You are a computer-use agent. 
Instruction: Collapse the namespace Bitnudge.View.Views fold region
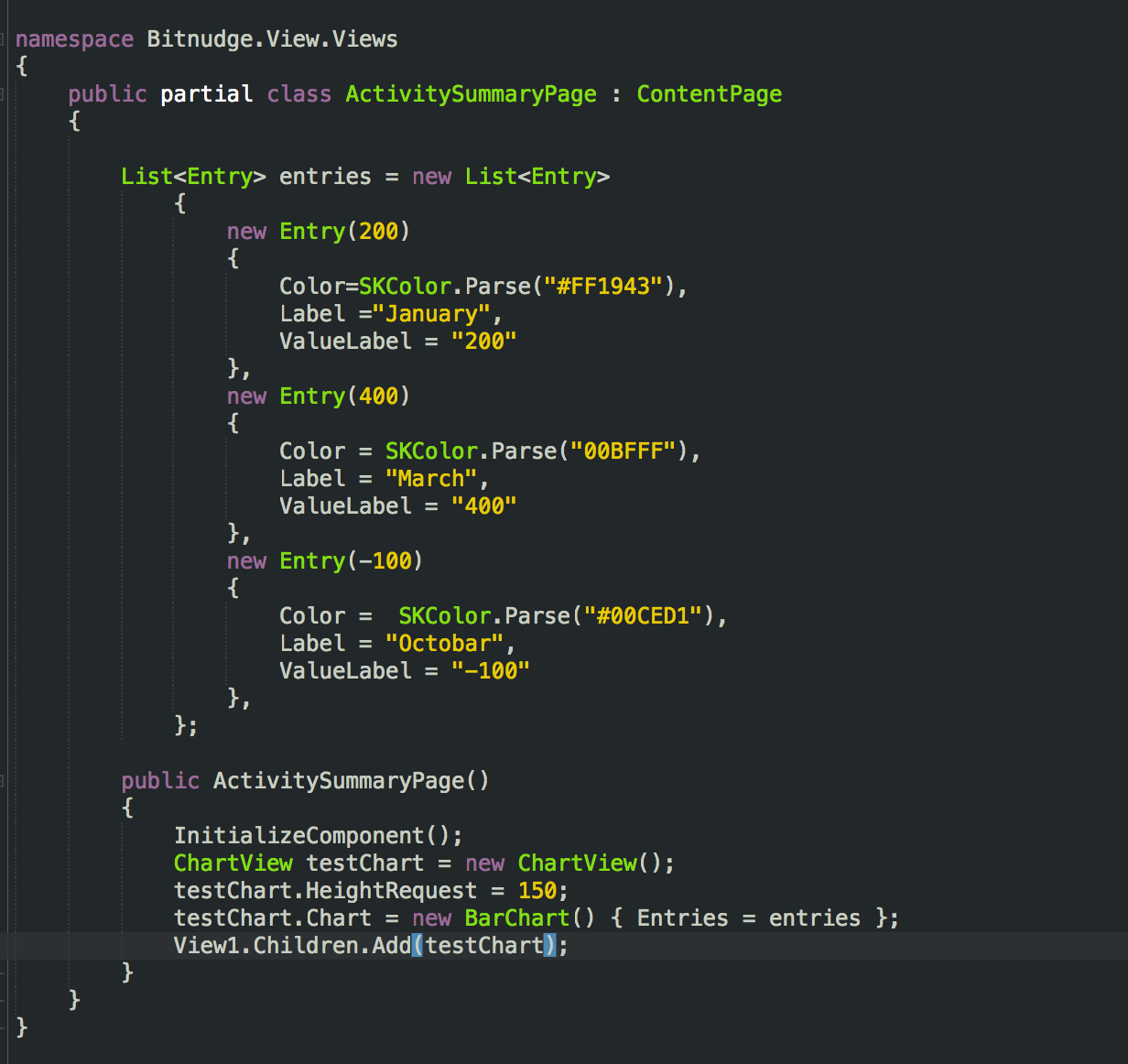pyautogui.click(x=5, y=38)
